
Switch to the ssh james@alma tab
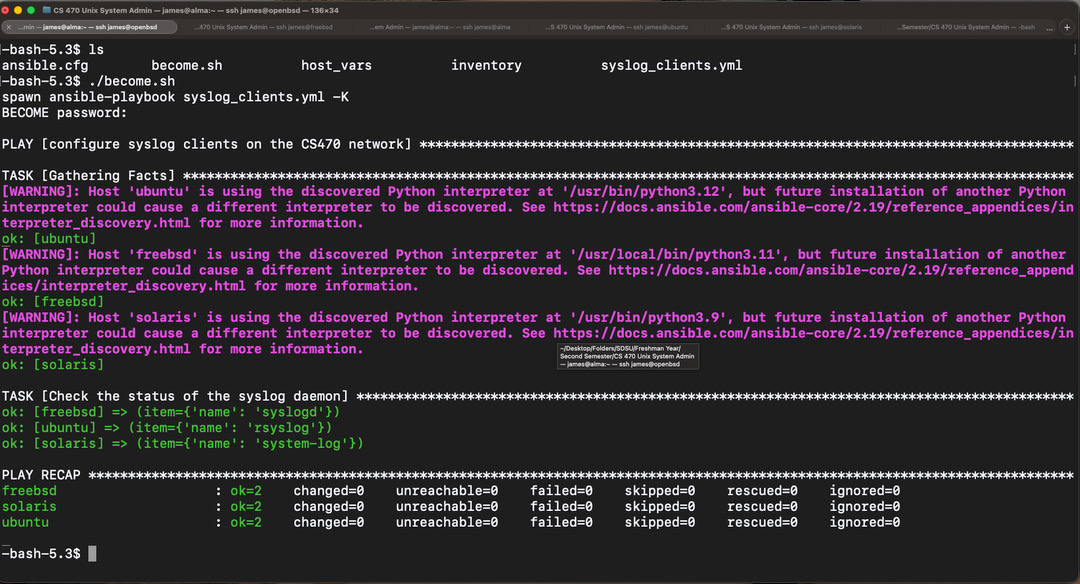441,27
